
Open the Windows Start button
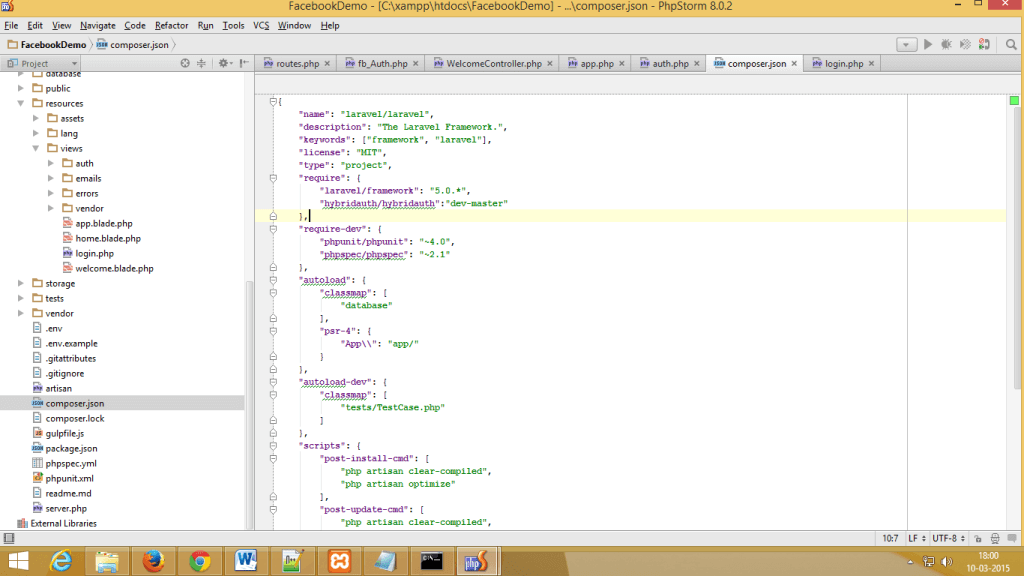[18, 561]
